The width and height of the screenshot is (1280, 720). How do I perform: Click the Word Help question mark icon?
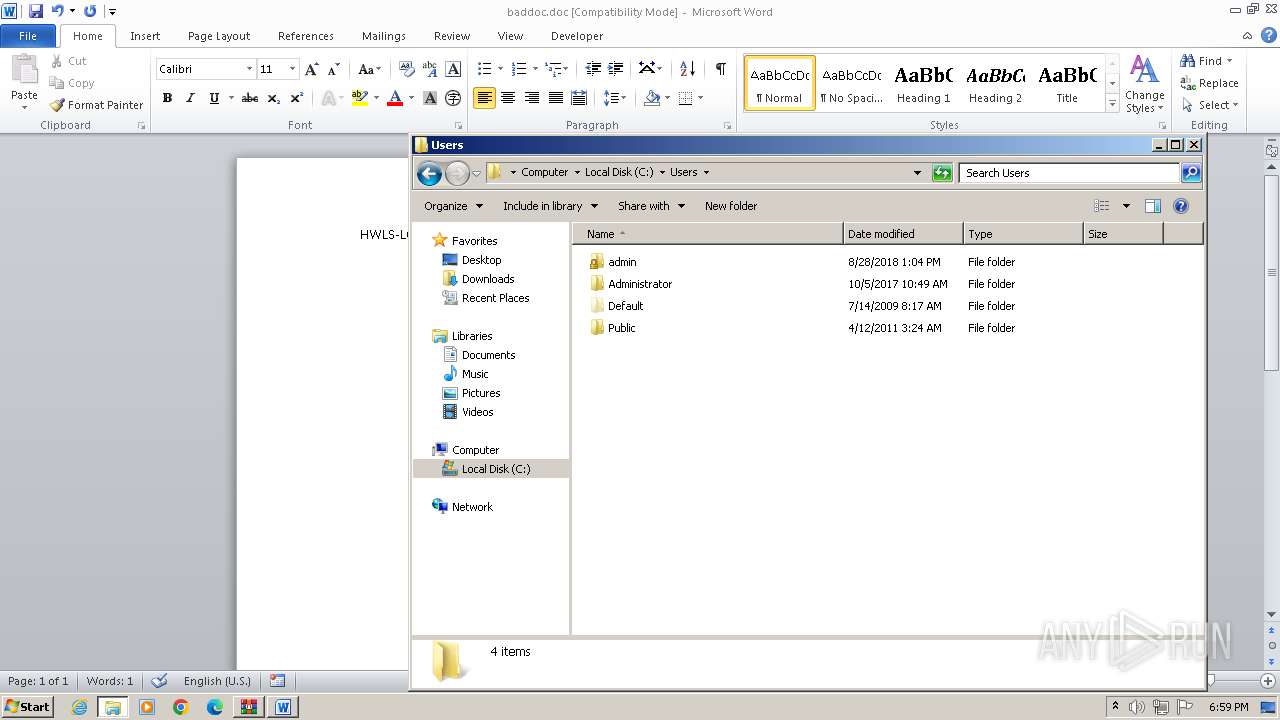pyautogui.click(x=1269, y=35)
